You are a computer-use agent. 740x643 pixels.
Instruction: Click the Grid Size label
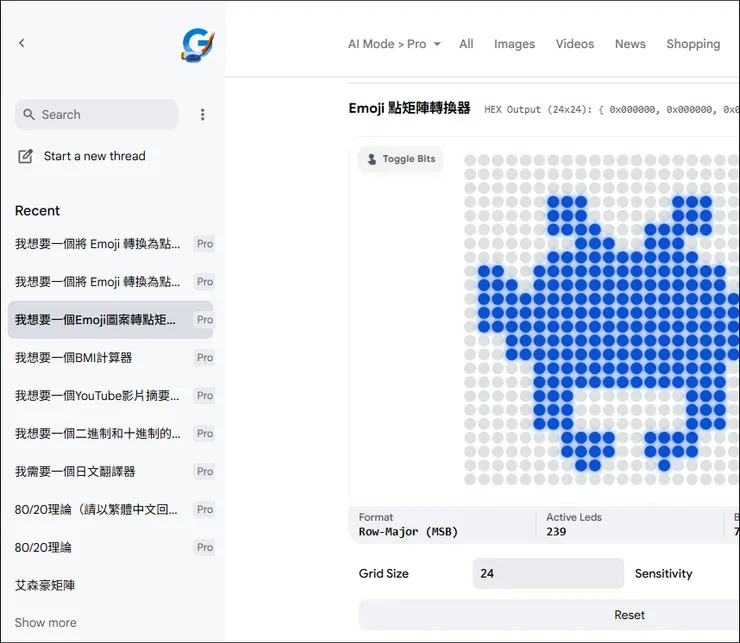383,573
